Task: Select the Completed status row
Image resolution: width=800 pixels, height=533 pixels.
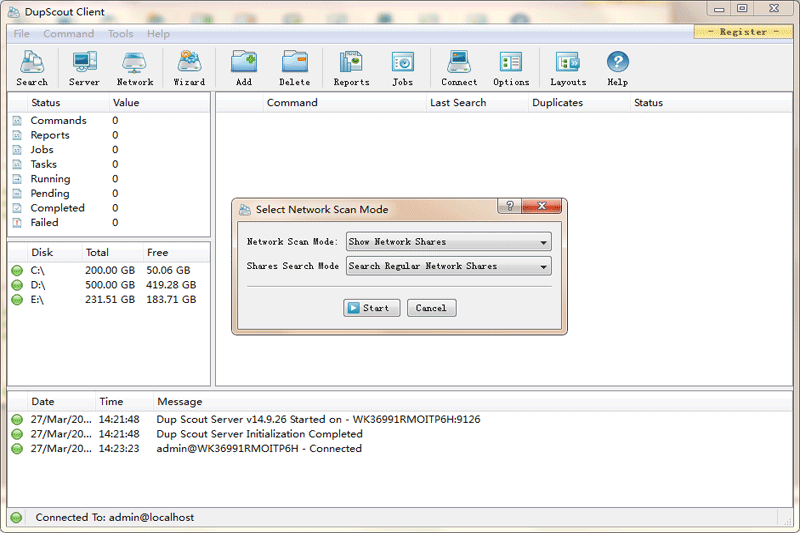Action: [x=57, y=208]
